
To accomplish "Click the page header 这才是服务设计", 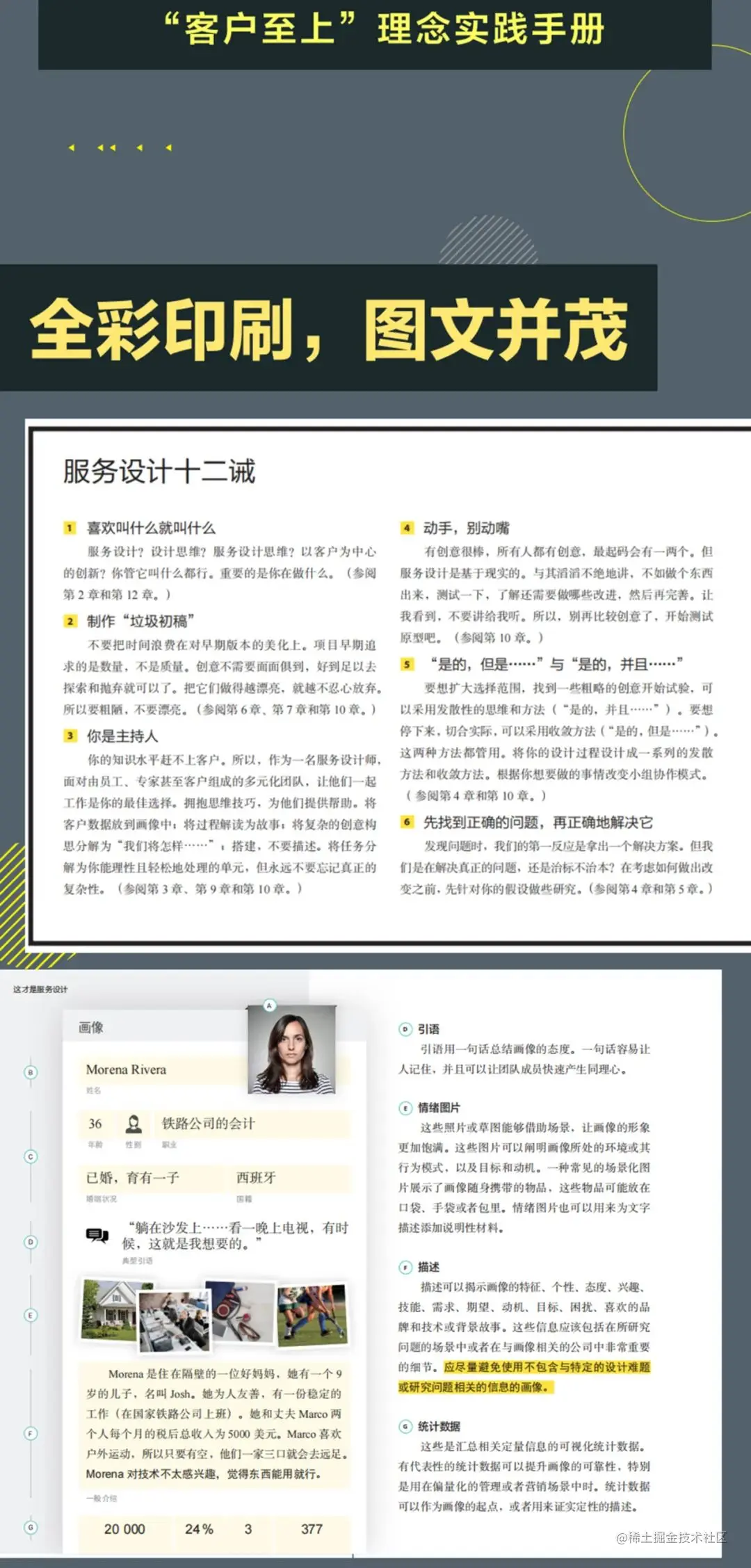I will [40, 989].
